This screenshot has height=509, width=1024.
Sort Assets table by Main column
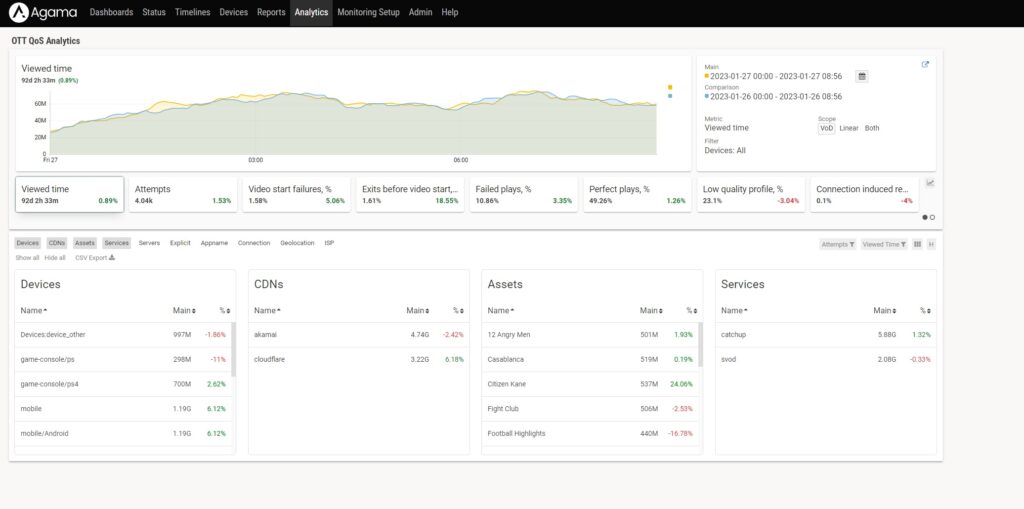pyautogui.click(x=649, y=311)
